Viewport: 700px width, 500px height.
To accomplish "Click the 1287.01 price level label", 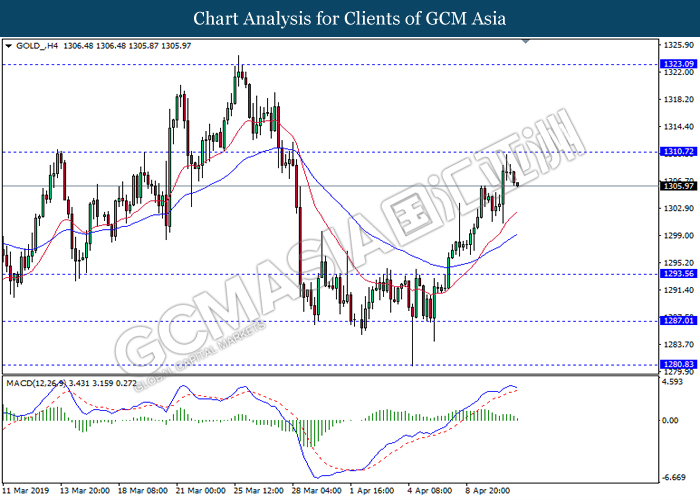I will (679, 321).
